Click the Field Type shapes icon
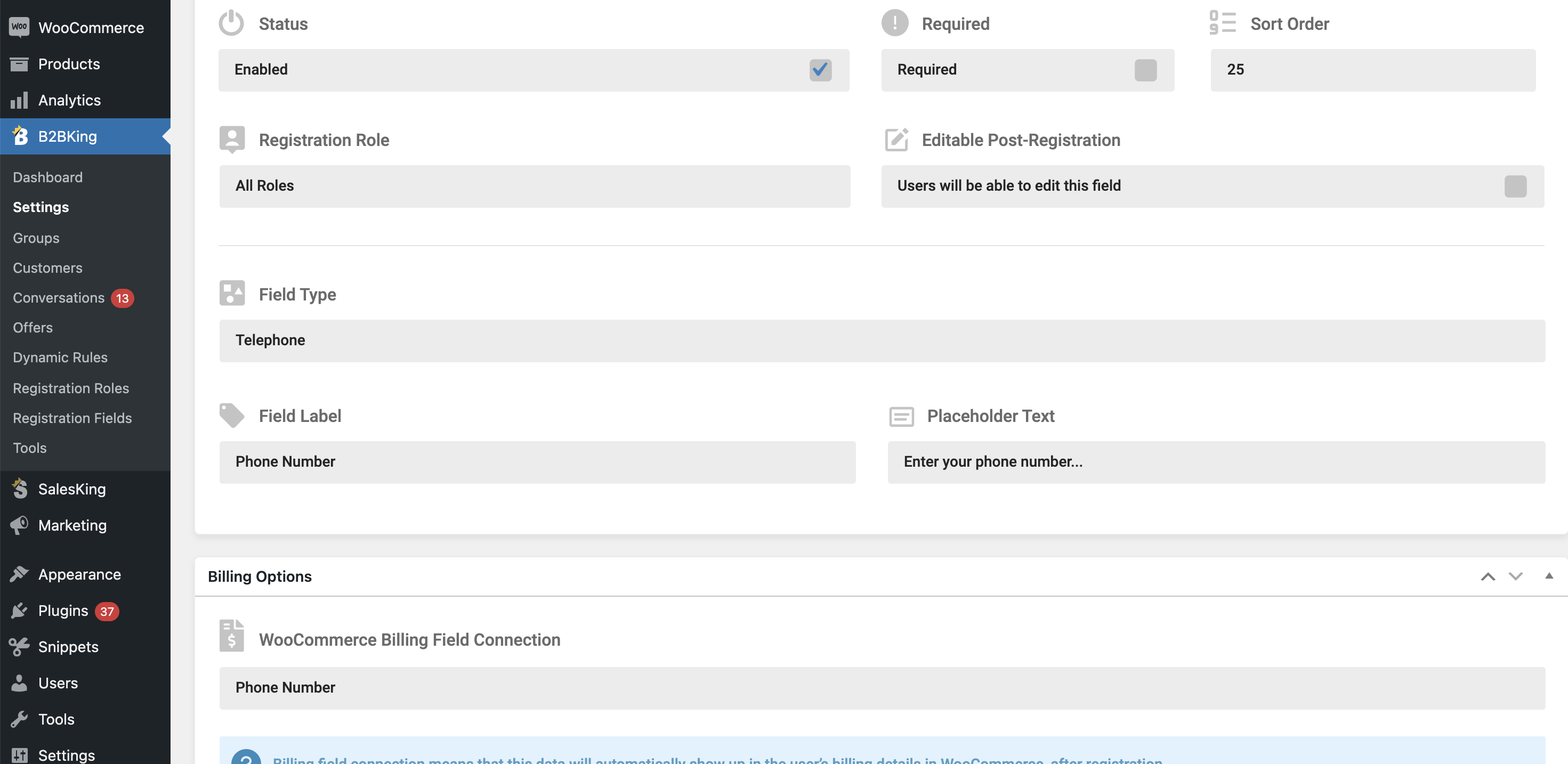The width and height of the screenshot is (1568, 764). (232, 293)
